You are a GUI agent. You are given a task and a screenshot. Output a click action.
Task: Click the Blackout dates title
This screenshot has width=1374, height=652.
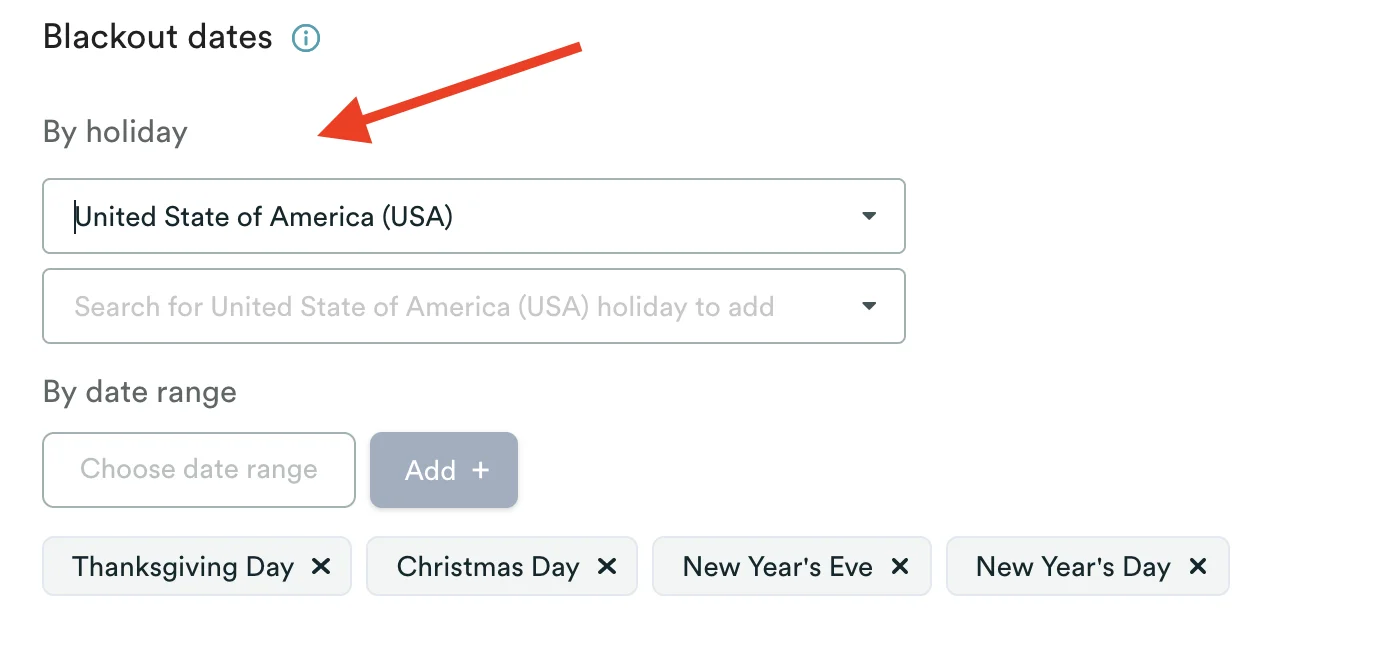(156, 36)
